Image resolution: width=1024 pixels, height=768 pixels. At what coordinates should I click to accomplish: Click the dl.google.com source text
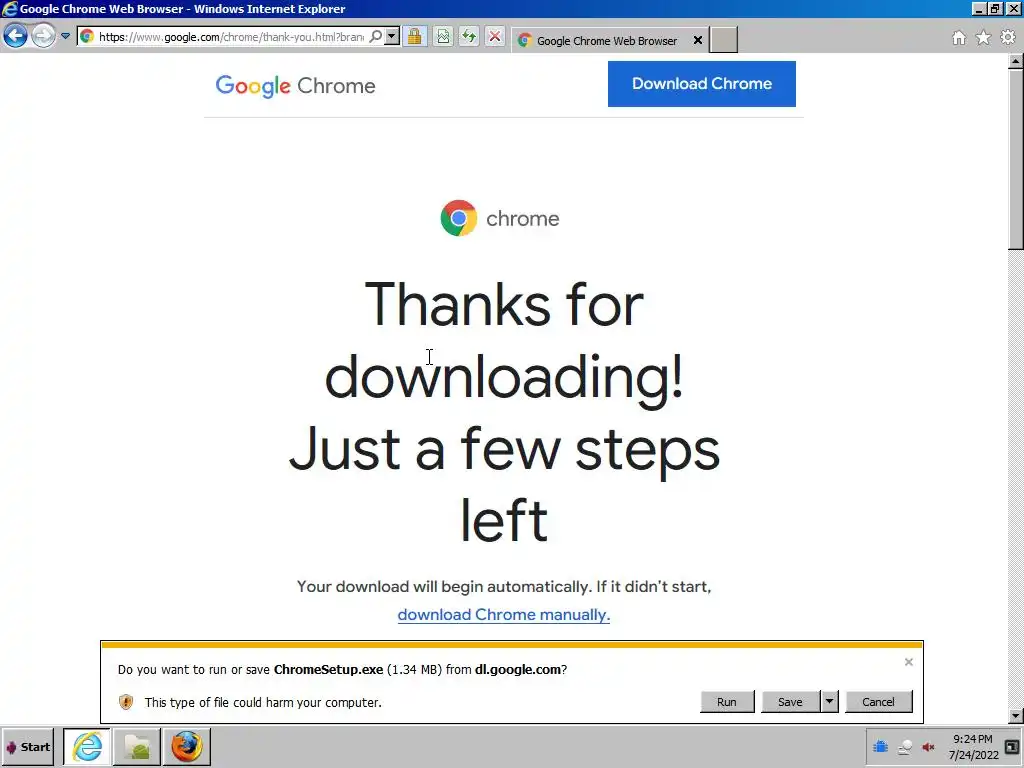pyautogui.click(x=518, y=669)
